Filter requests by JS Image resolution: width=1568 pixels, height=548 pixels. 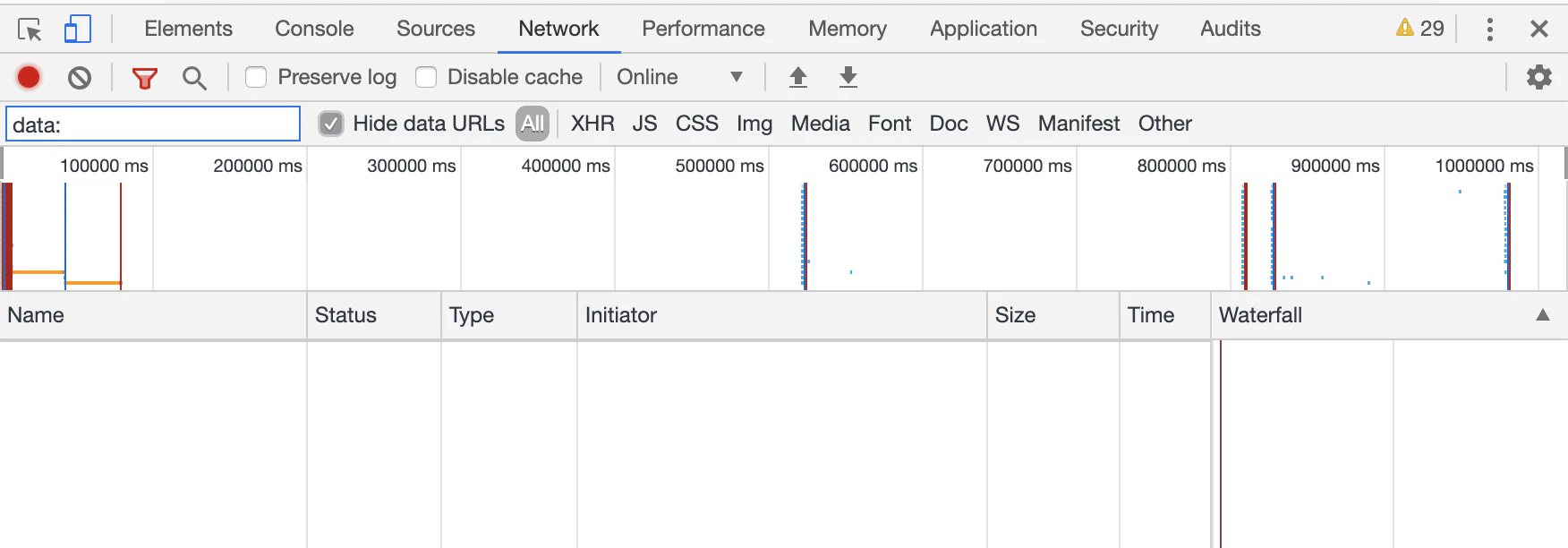click(x=644, y=124)
